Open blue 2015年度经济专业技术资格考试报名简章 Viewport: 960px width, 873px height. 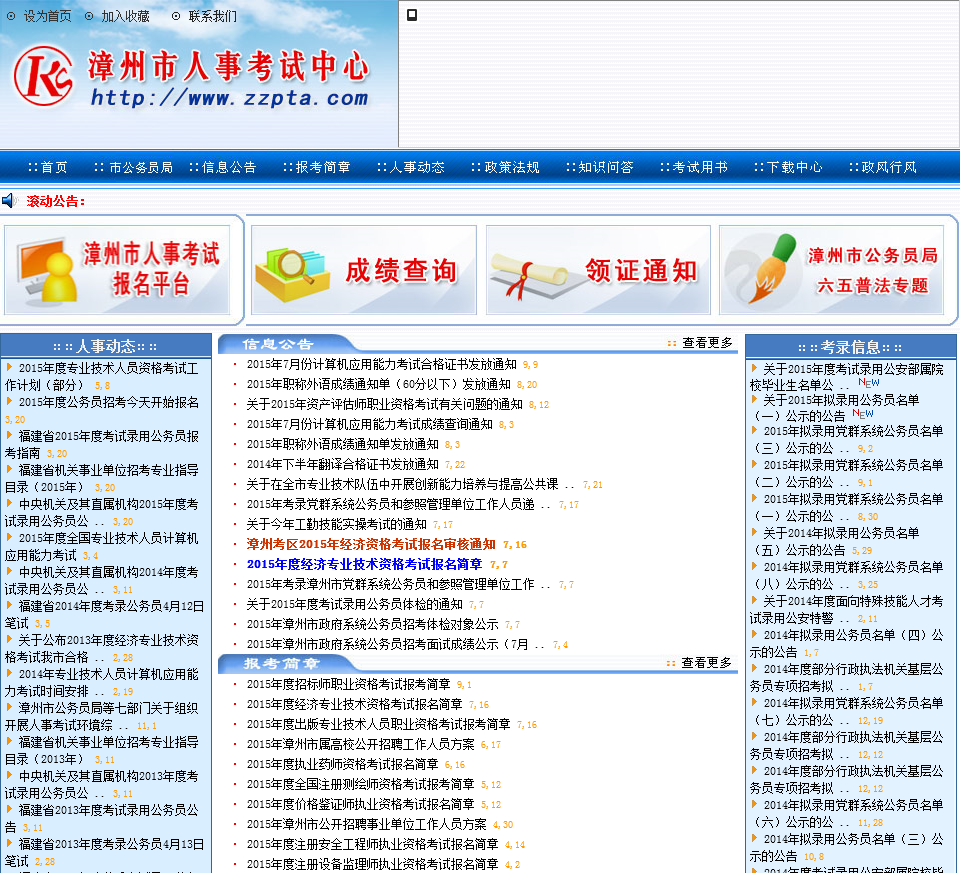[x=364, y=564]
